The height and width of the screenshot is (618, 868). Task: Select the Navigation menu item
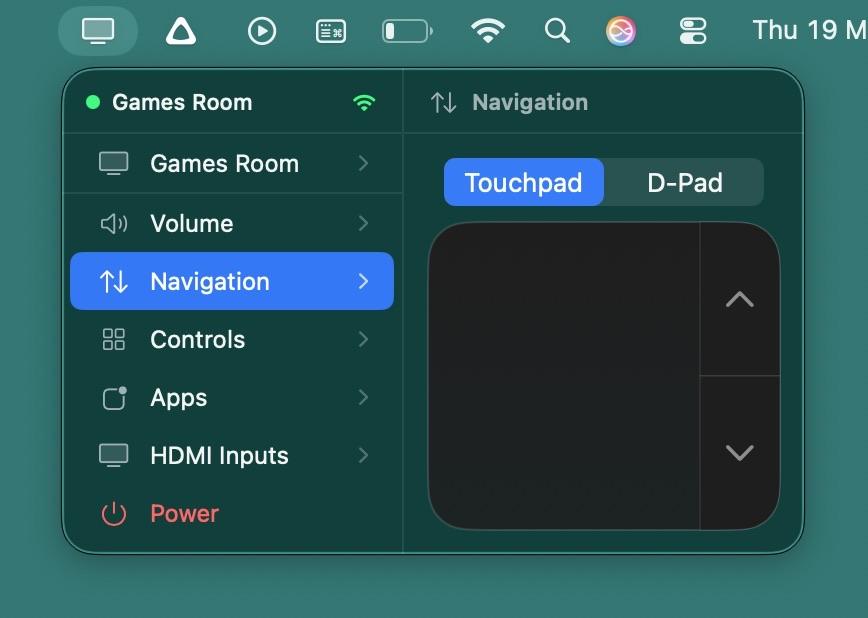click(231, 282)
